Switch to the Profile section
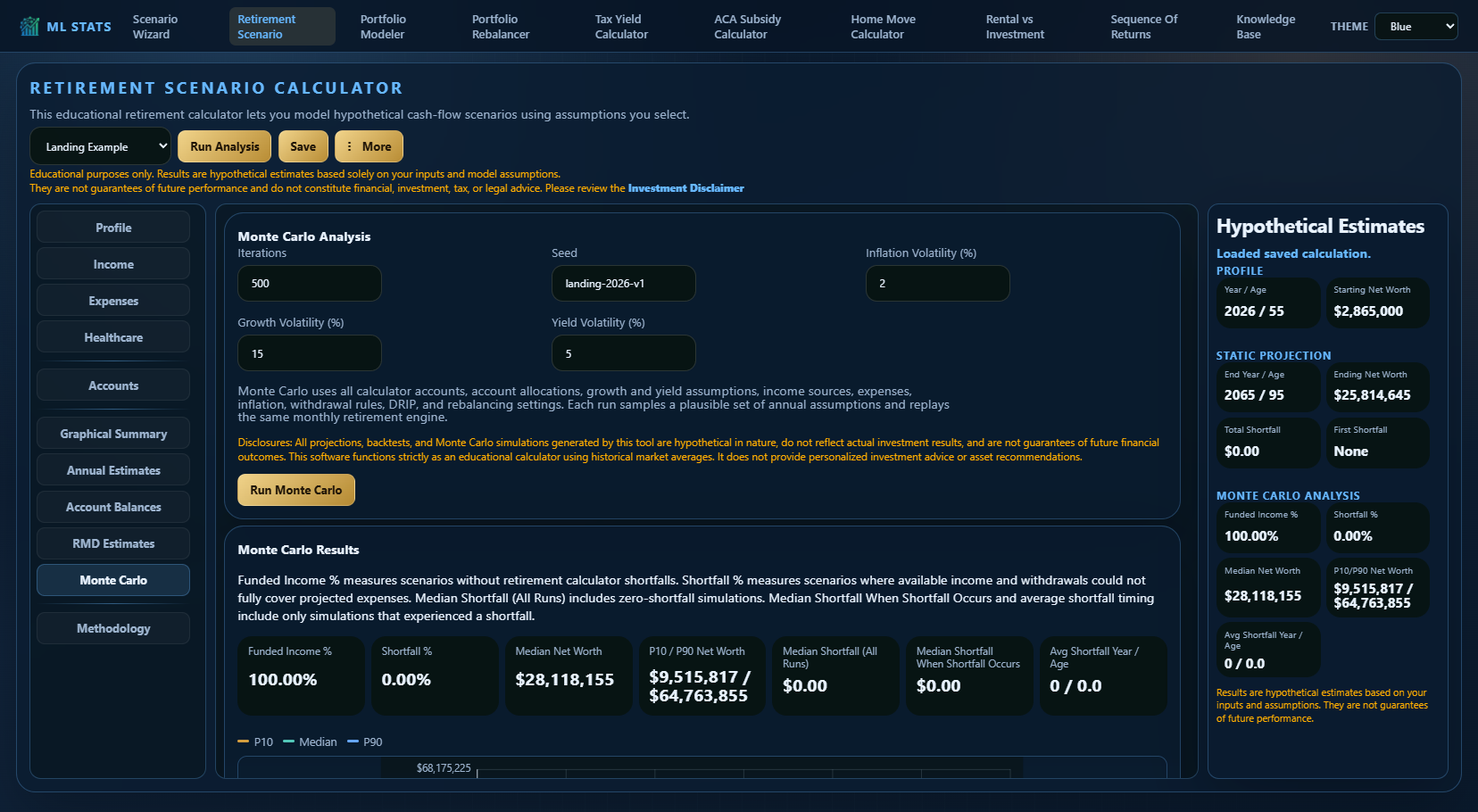The width and height of the screenshot is (1478, 812). pyautogui.click(x=113, y=228)
